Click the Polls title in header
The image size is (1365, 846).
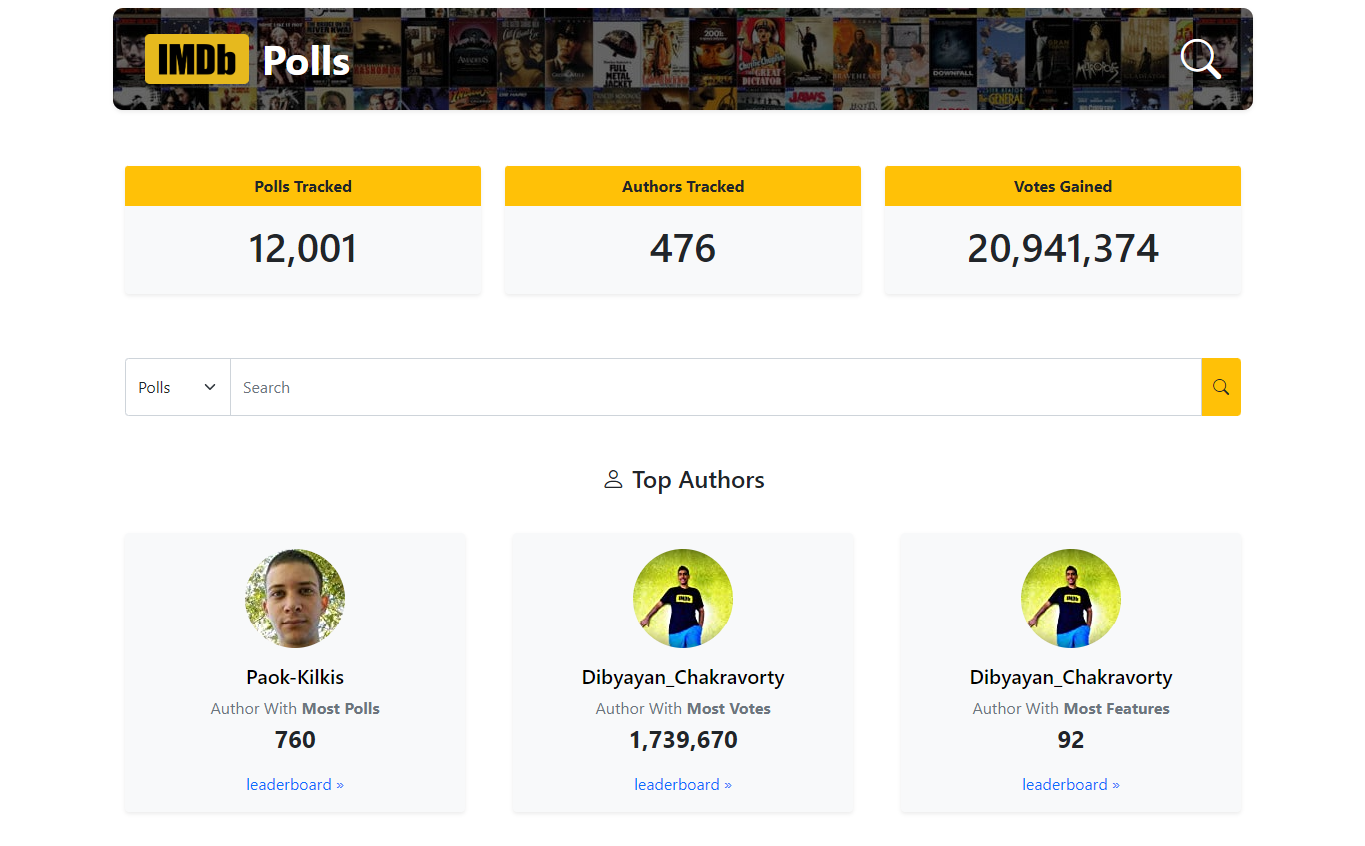306,61
